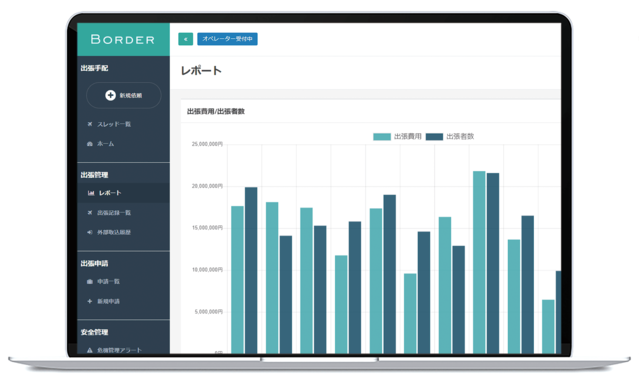Click the briefcase icon beside 申請一覧
This screenshot has height=389, width=639.
point(90,281)
